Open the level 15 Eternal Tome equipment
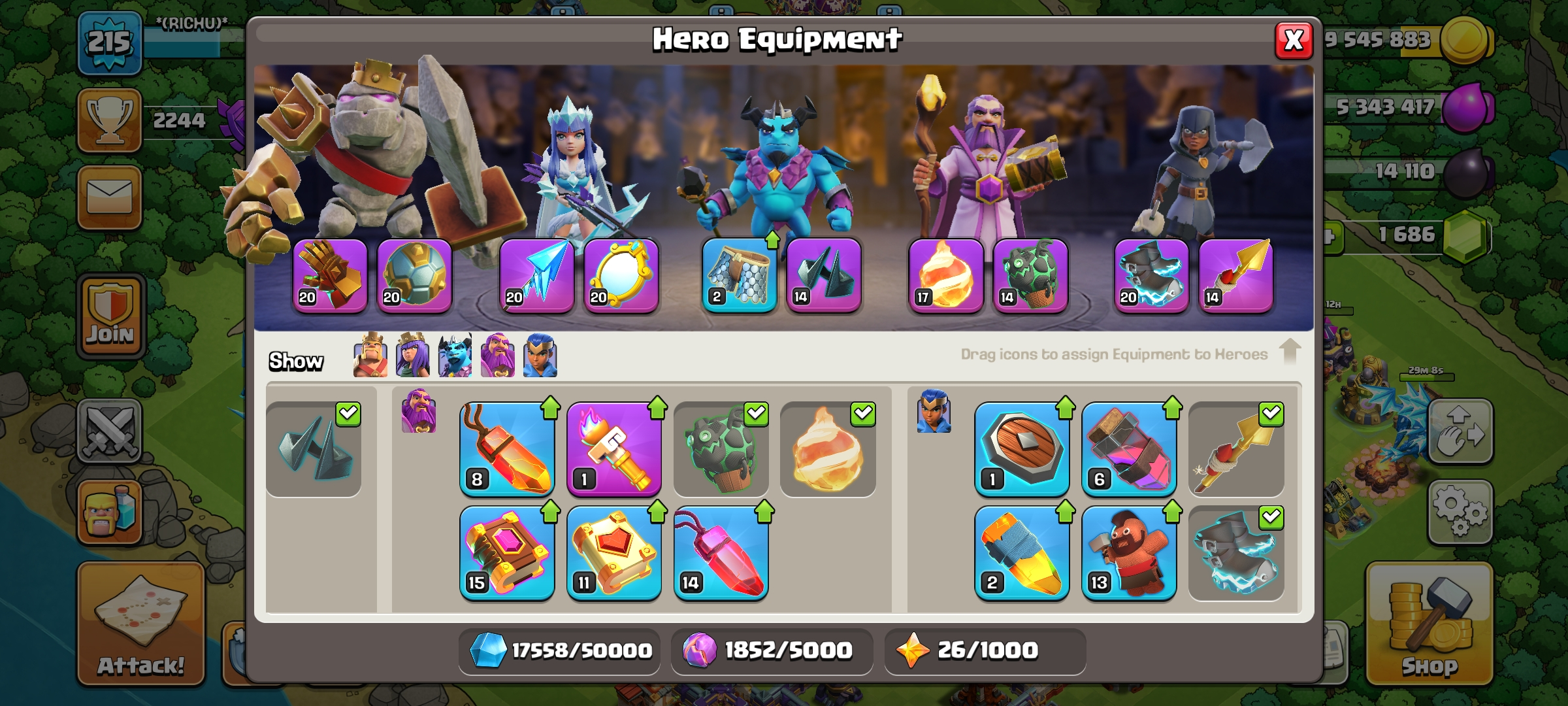This screenshot has width=1568, height=706. click(x=507, y=553)
